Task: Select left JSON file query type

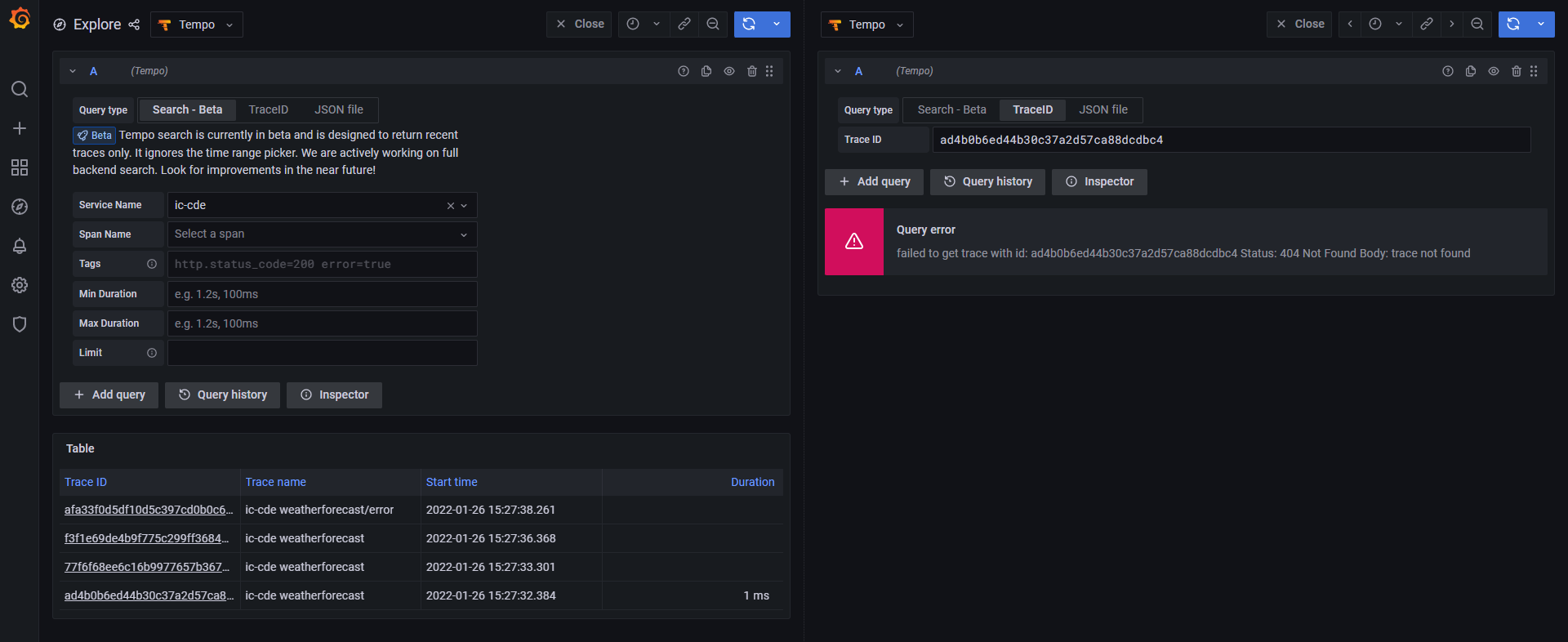Action: 339,109
